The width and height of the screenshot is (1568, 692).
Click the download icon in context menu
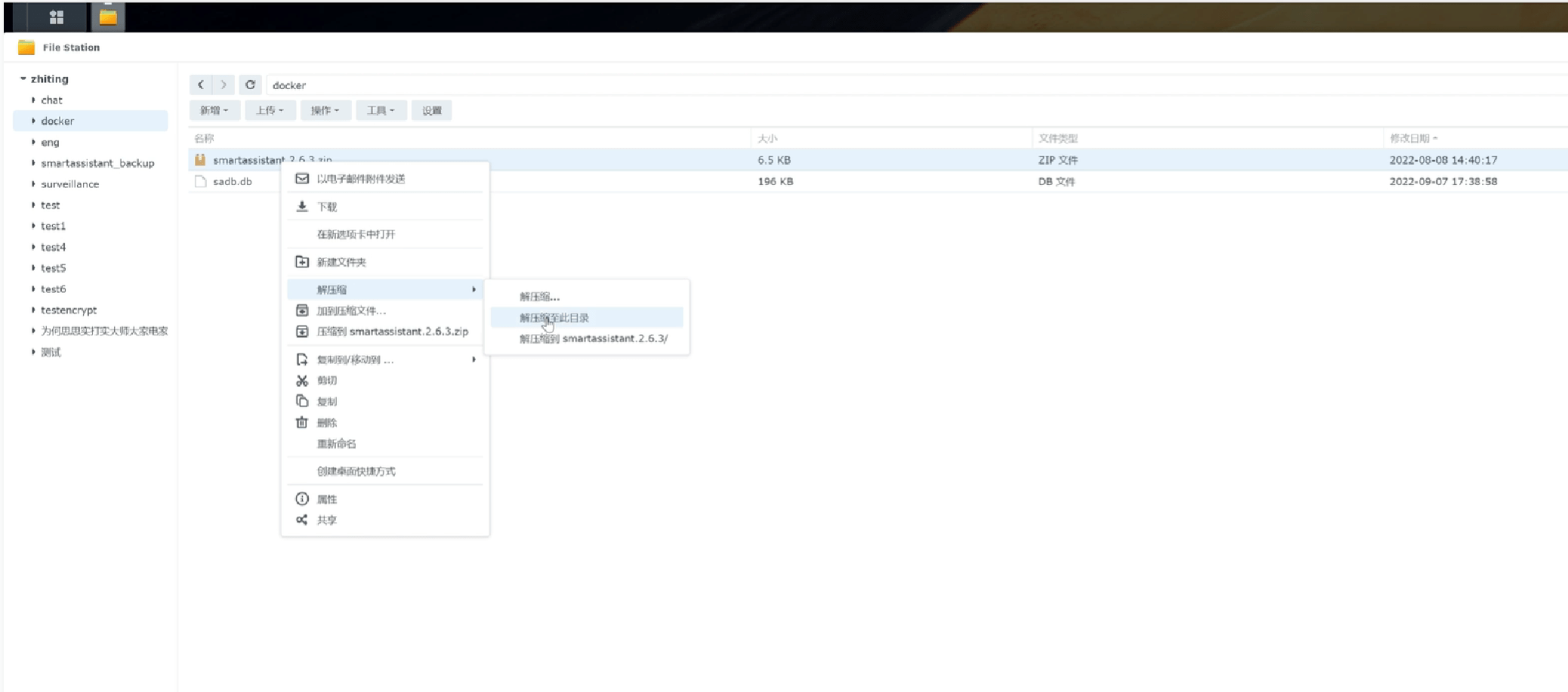[x=302, y=206]
